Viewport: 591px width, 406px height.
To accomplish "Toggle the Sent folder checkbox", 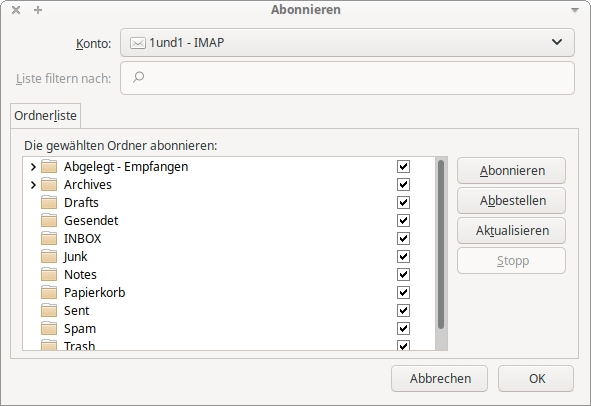I will point(403,311).
